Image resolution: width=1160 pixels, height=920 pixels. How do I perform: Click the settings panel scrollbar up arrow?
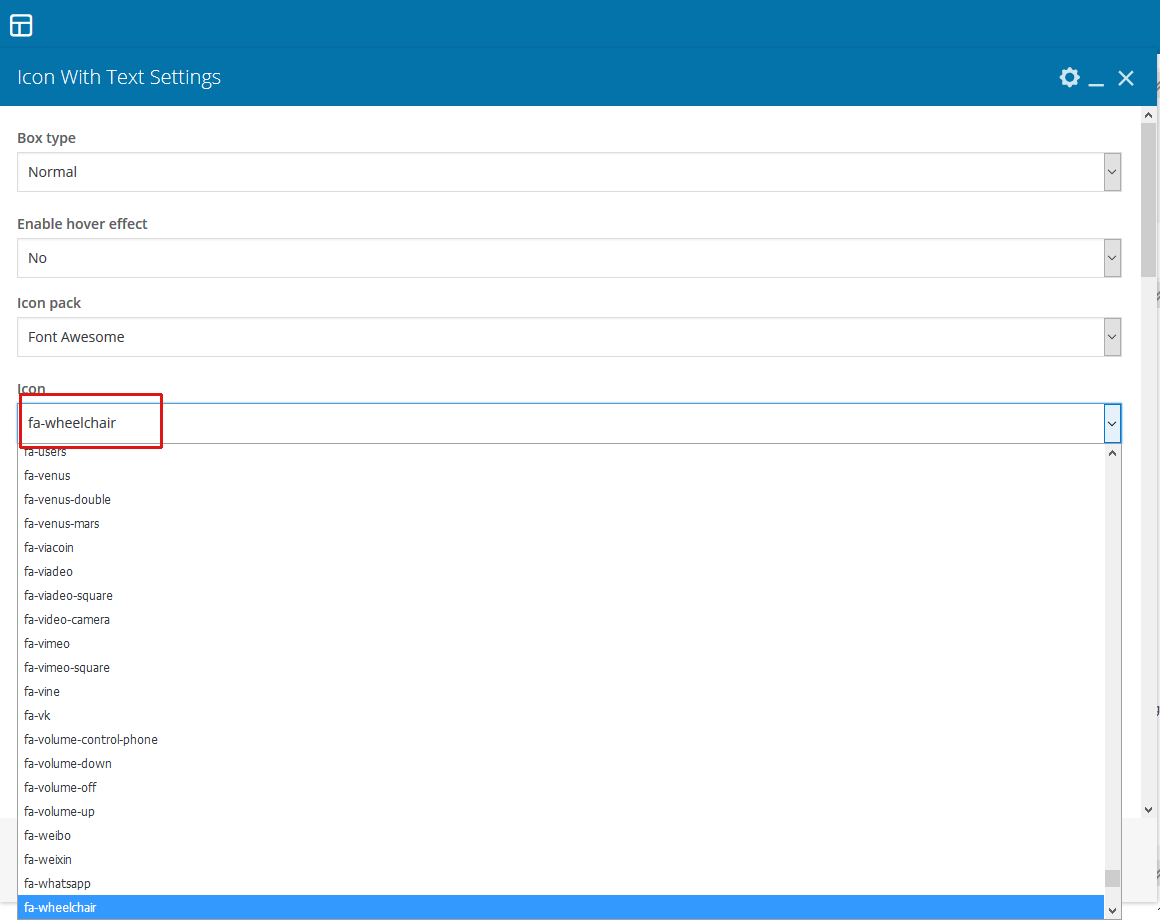point(1149,116)
